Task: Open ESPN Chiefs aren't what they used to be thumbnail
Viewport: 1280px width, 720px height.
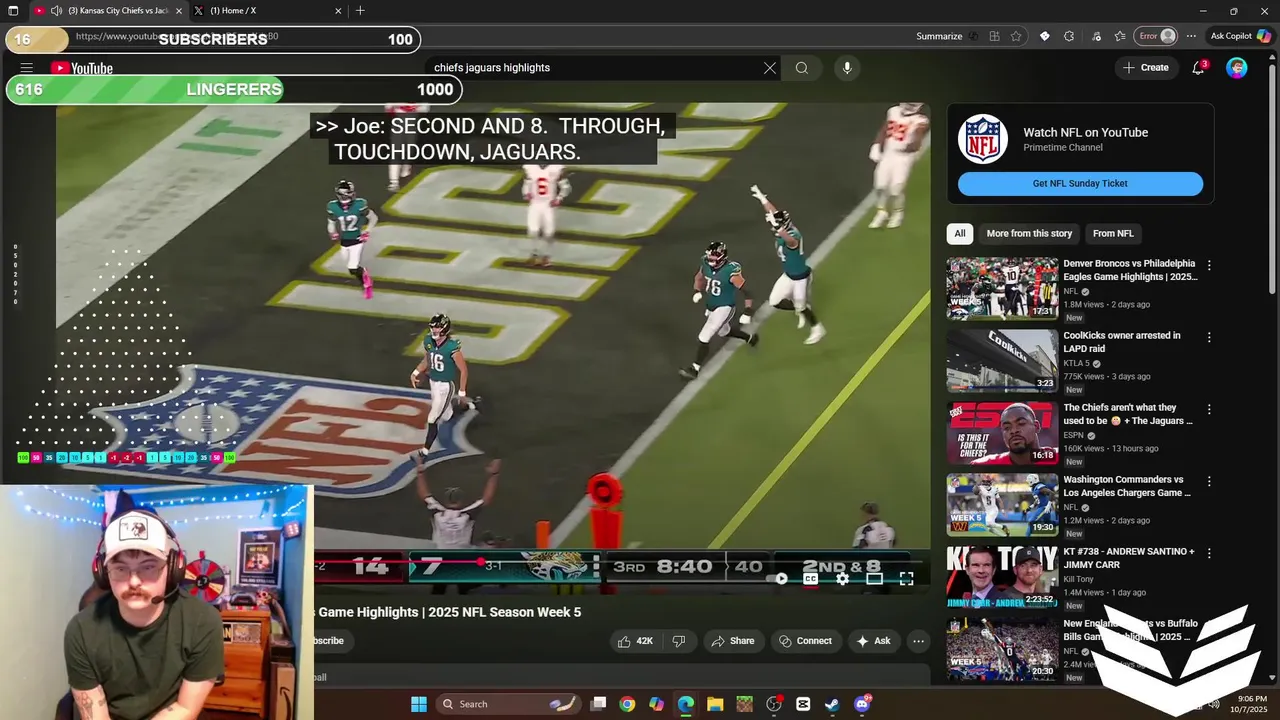Action: click(1002, 432)
